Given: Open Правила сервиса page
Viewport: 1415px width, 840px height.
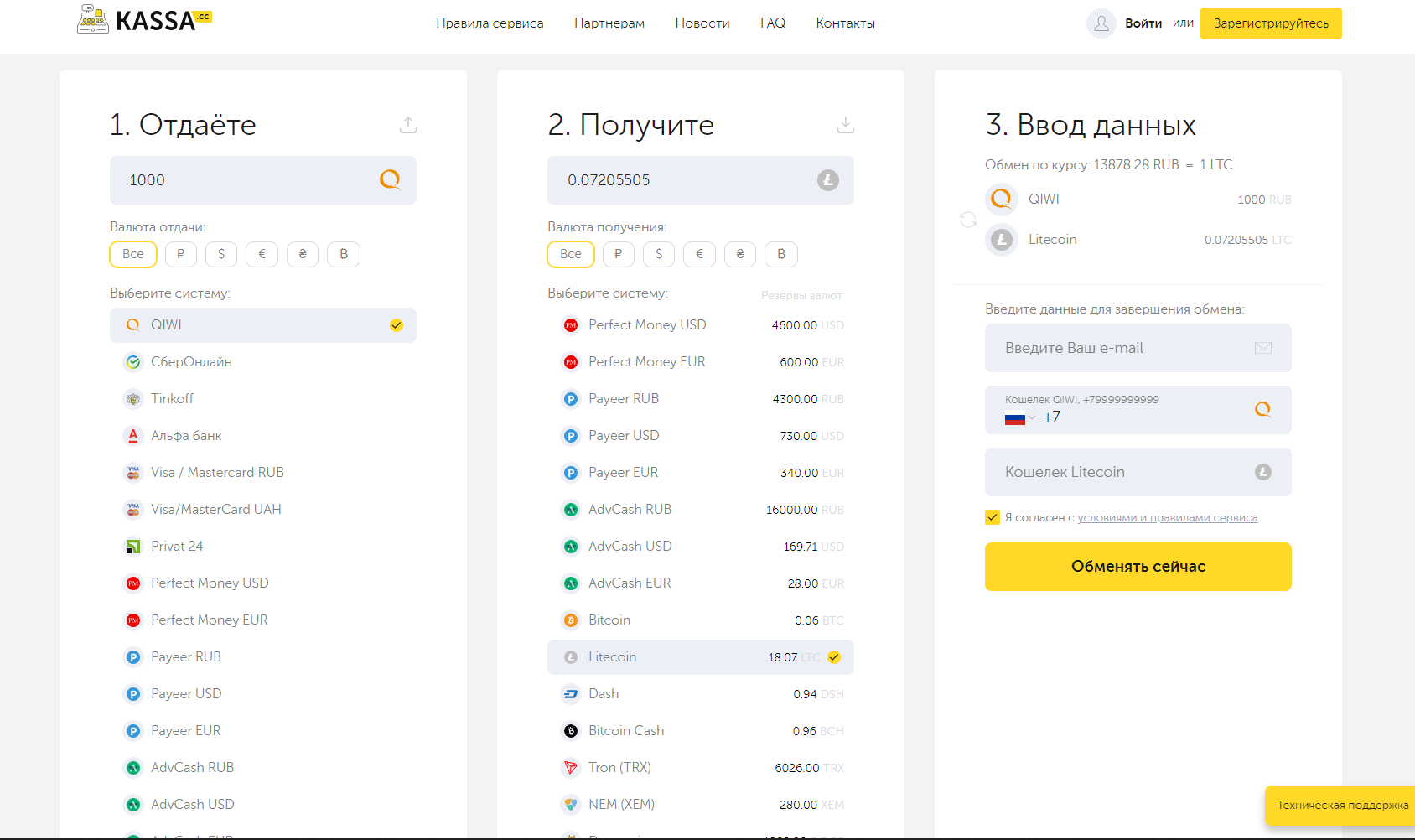Looking at the screenshot, I should (x=490, y=23).
